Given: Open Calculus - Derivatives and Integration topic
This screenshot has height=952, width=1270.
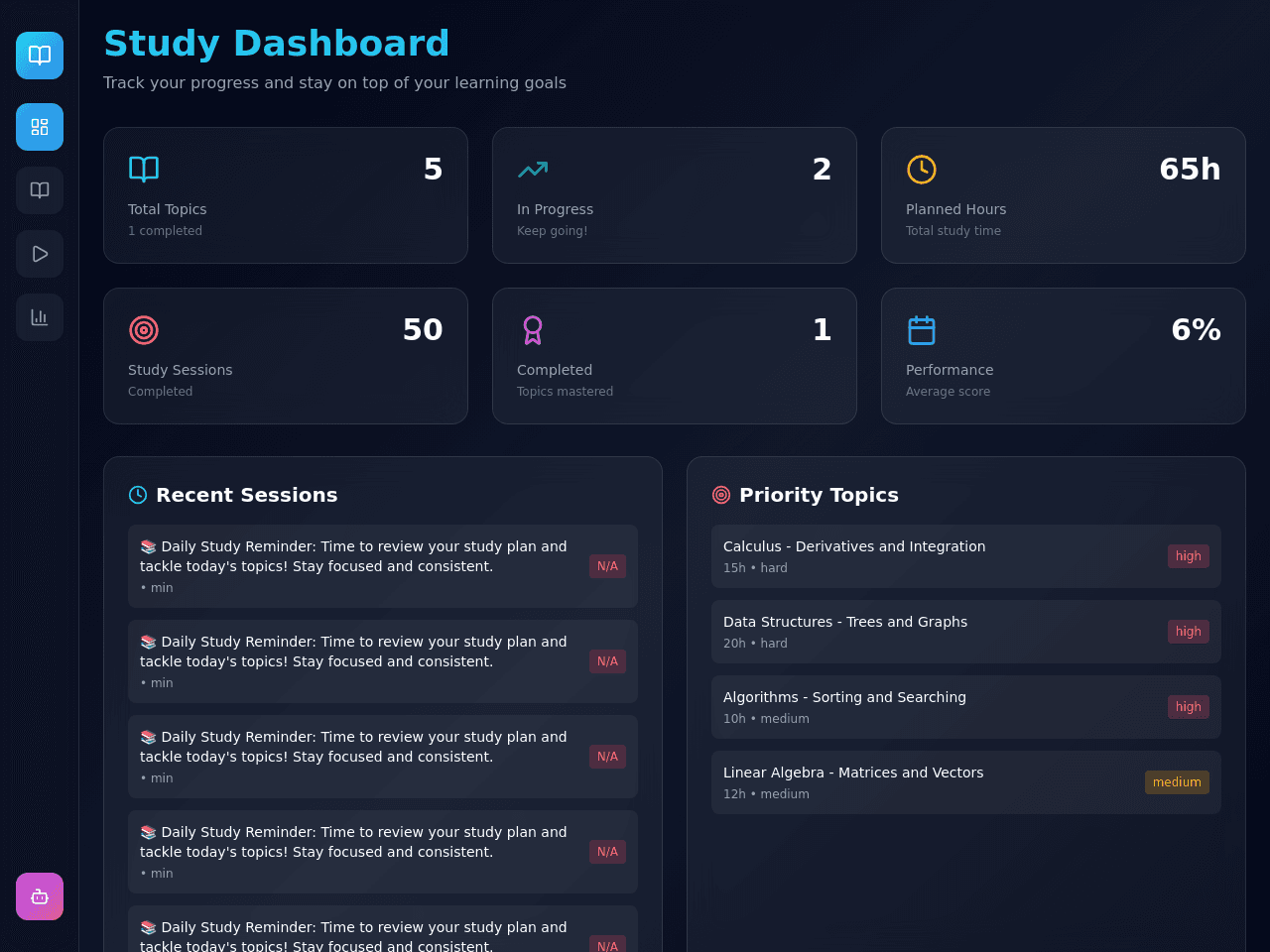Looking at the screenshot, I should tap(966, 556).
